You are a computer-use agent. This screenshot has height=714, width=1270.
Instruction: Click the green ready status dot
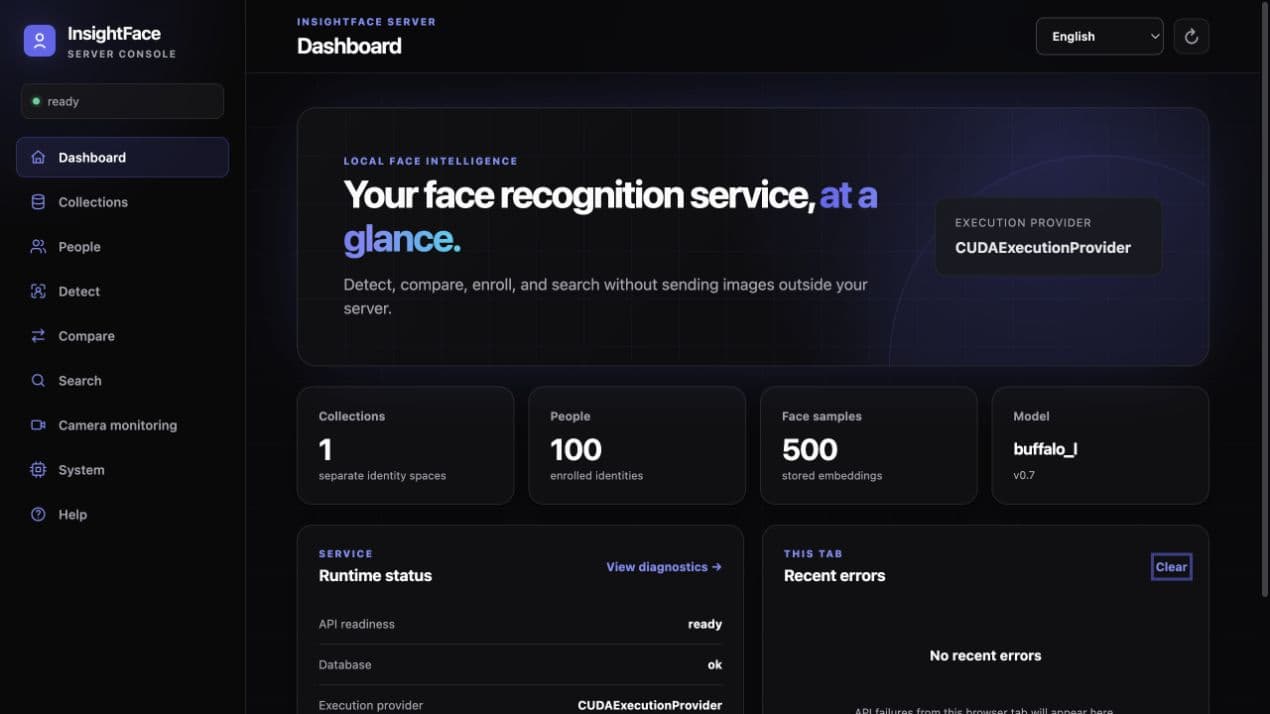[x=36, y=101]
